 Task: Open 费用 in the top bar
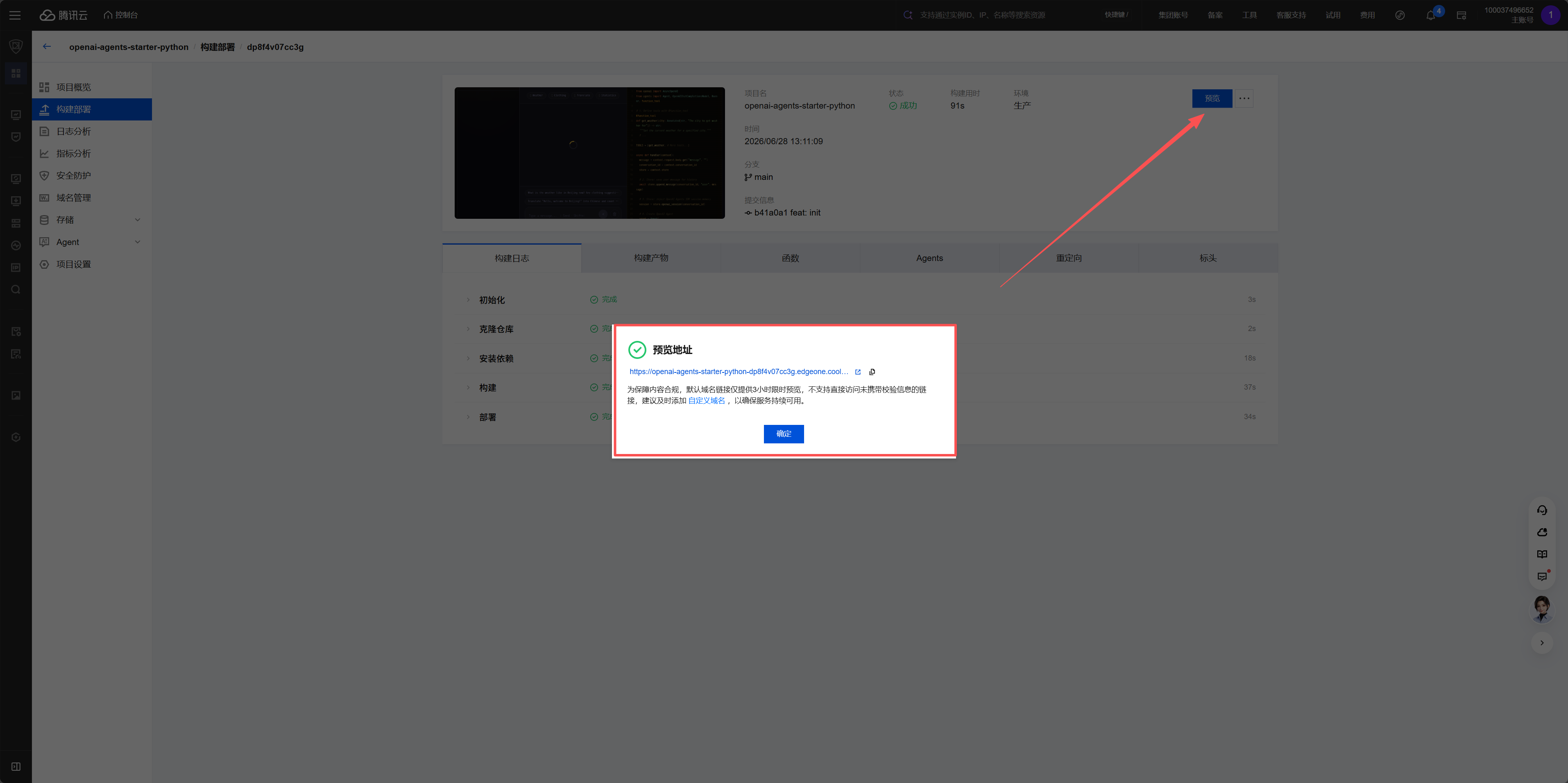[x=1367, y=15]
